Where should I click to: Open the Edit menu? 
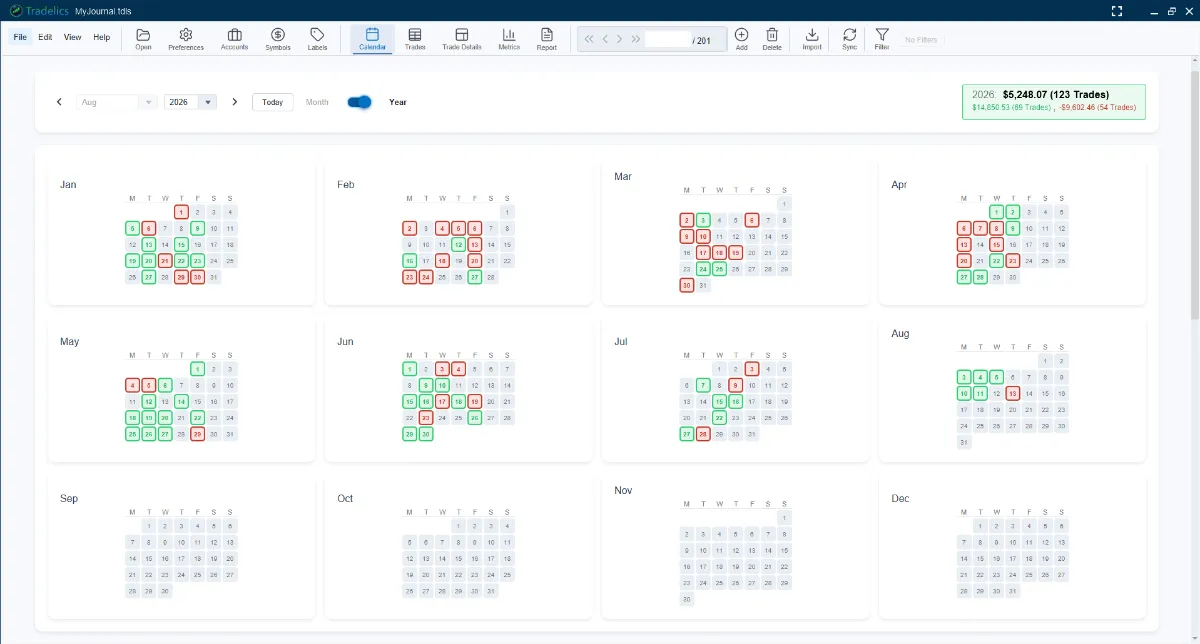coord(45,37)
